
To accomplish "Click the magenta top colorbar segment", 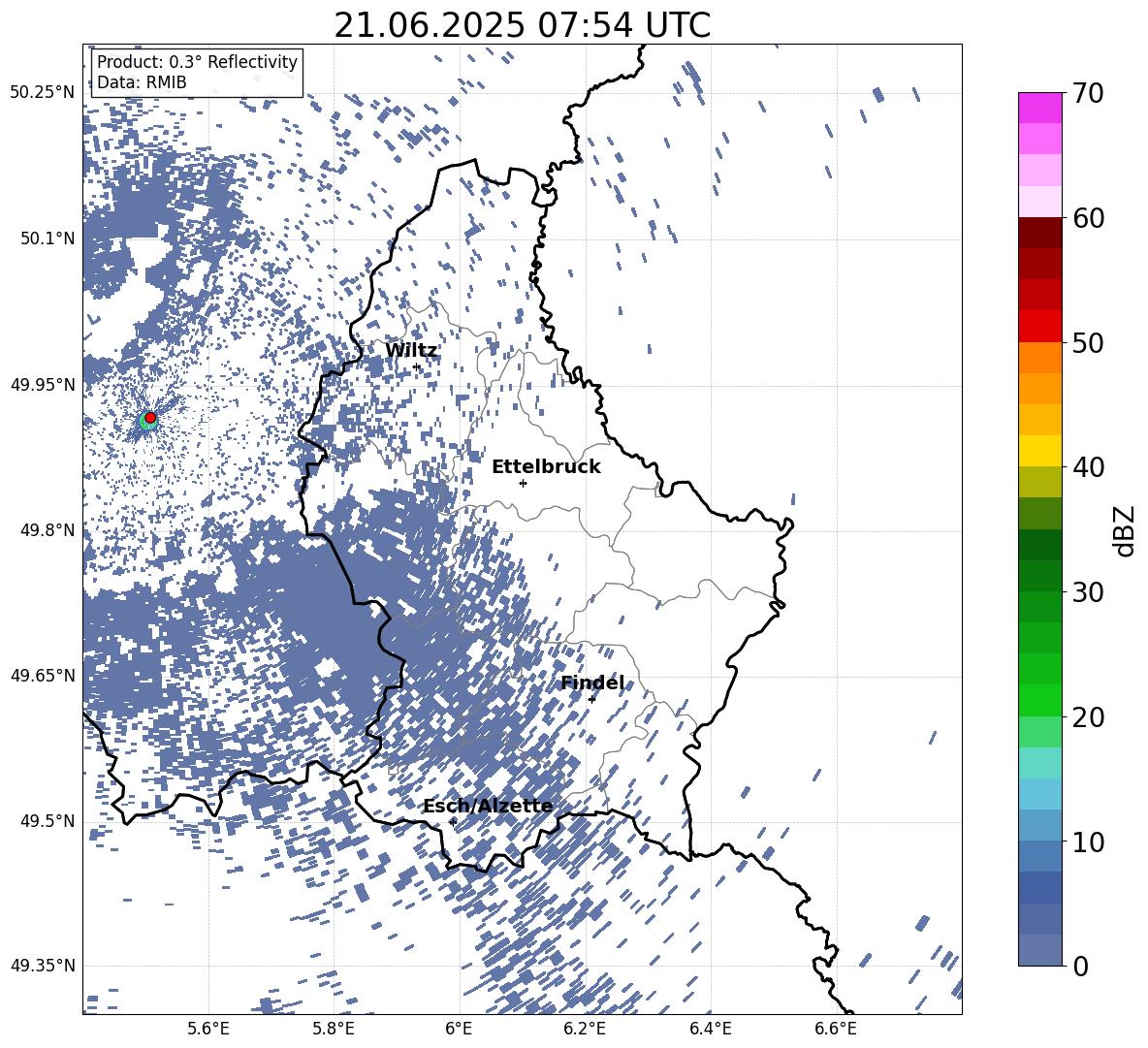I will coord(1039,108).
